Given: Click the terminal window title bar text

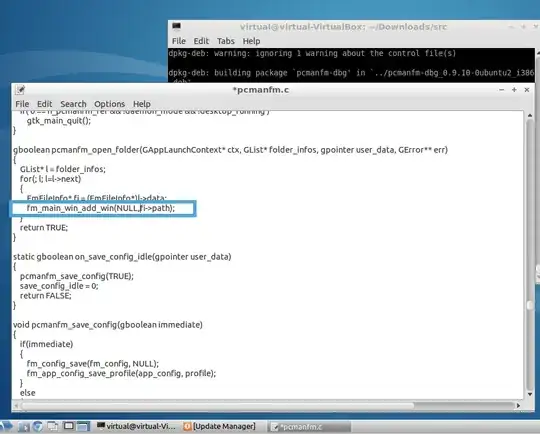Looking at the screenshot, I should point(343,27).
